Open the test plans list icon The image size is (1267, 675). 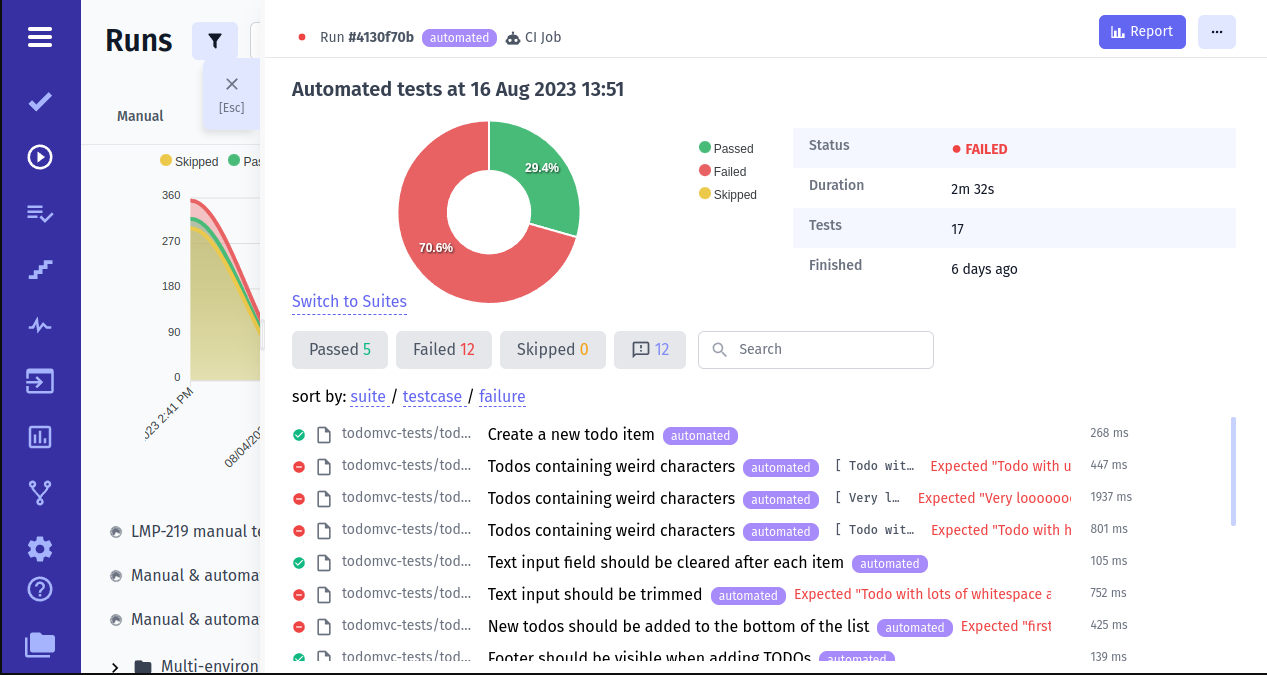coord(40,213)
